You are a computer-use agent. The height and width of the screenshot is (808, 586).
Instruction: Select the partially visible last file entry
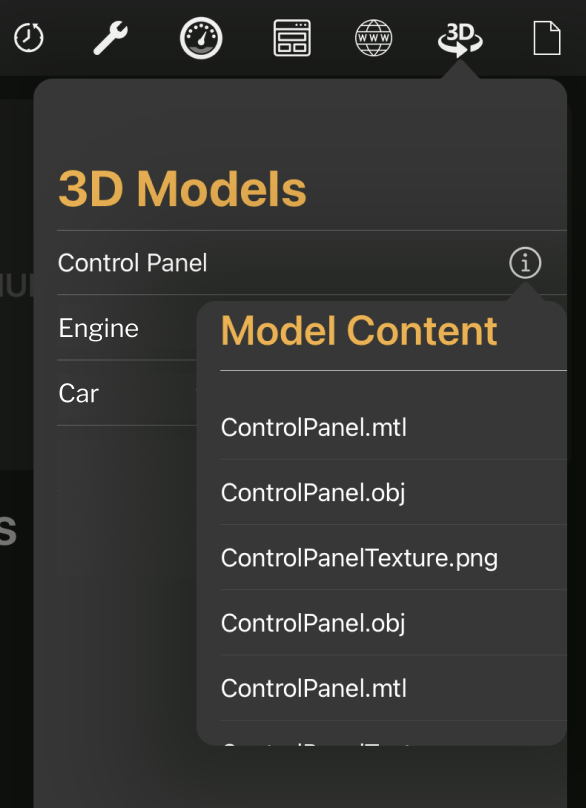click(x=393, y=734)
